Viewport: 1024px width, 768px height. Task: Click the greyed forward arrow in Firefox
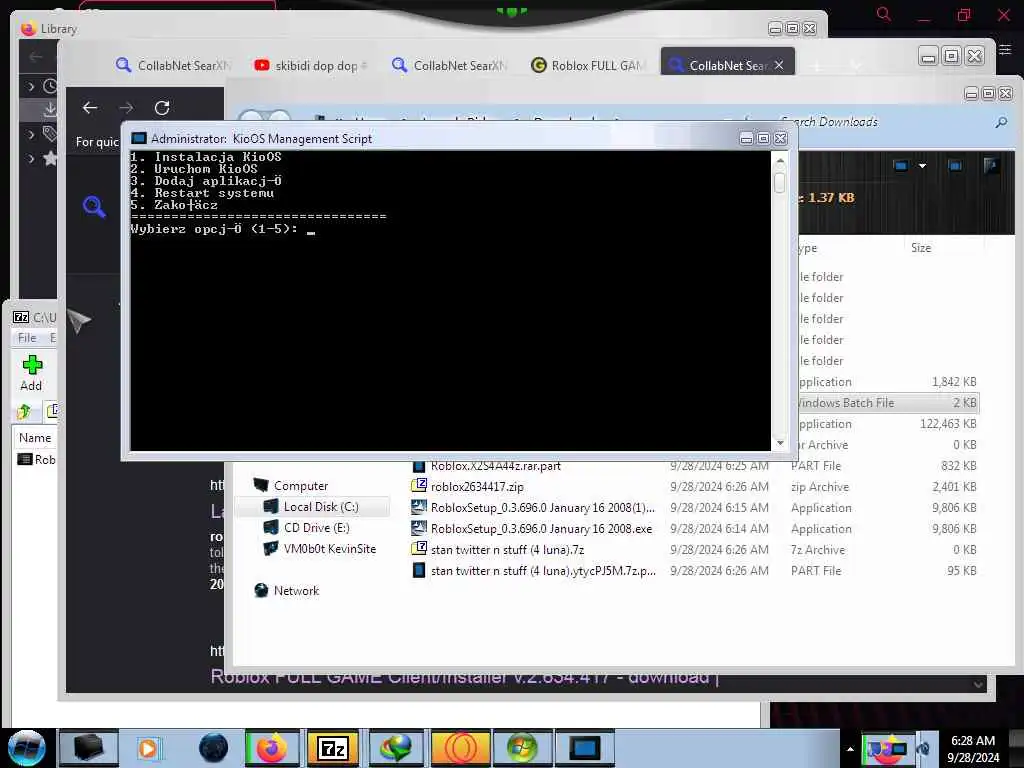pos(126,108)
